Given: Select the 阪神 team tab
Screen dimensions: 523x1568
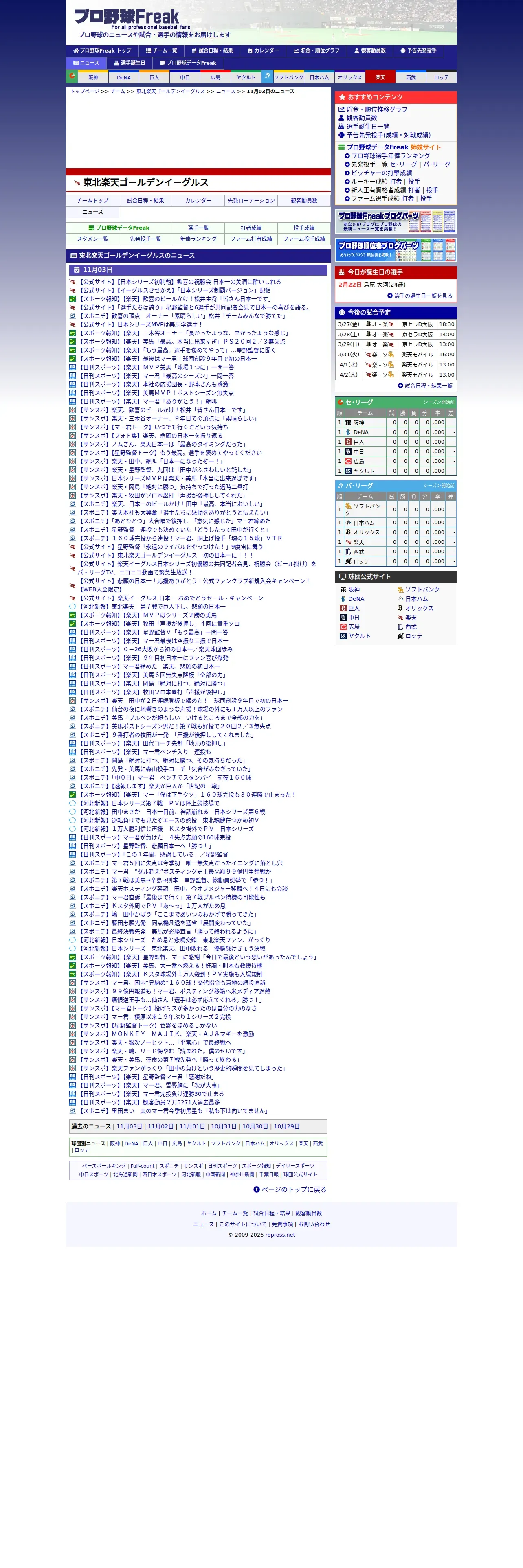Looking at the screenshot, I should point(93,77).
